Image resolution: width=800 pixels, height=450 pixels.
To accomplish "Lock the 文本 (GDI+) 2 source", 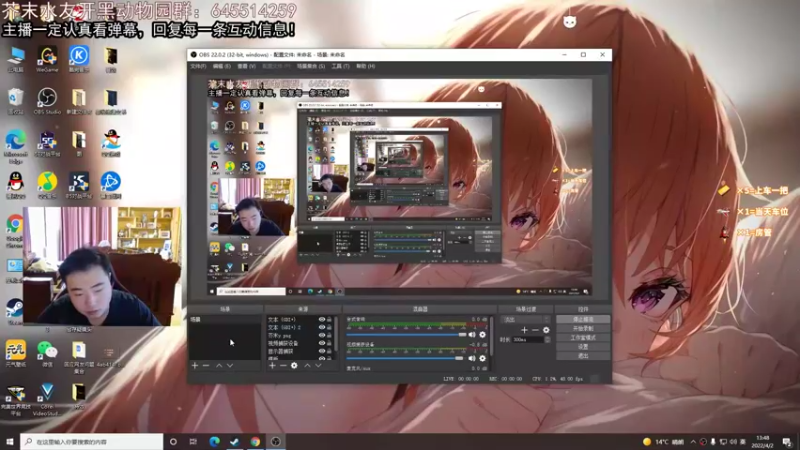I will coord(330,328).
